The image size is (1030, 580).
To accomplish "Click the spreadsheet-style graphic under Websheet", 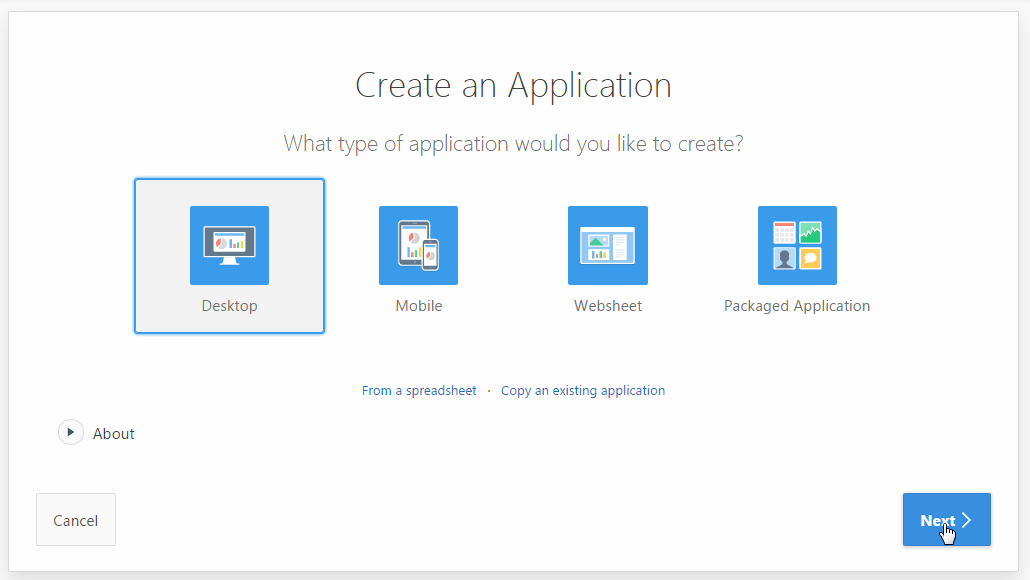I will click(608, 245).
